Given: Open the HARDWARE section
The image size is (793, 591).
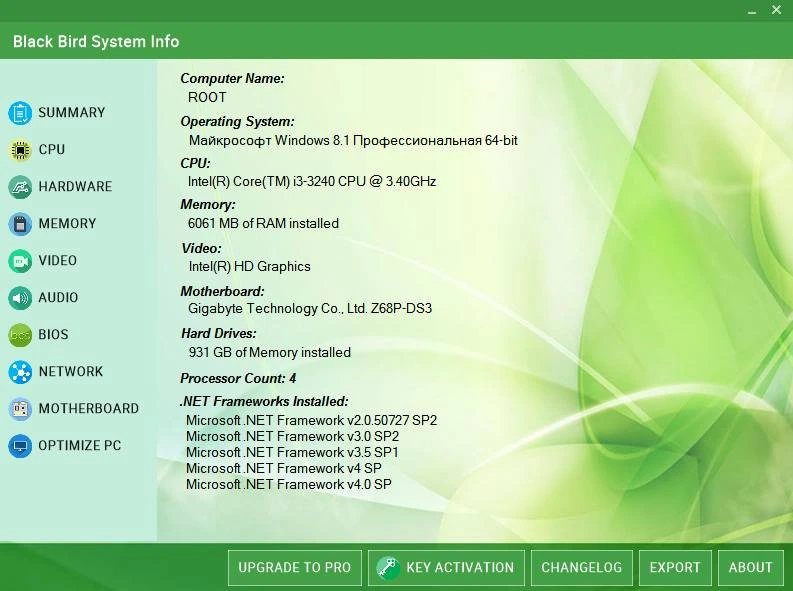Looking at the screenshot, I should 75,187.
